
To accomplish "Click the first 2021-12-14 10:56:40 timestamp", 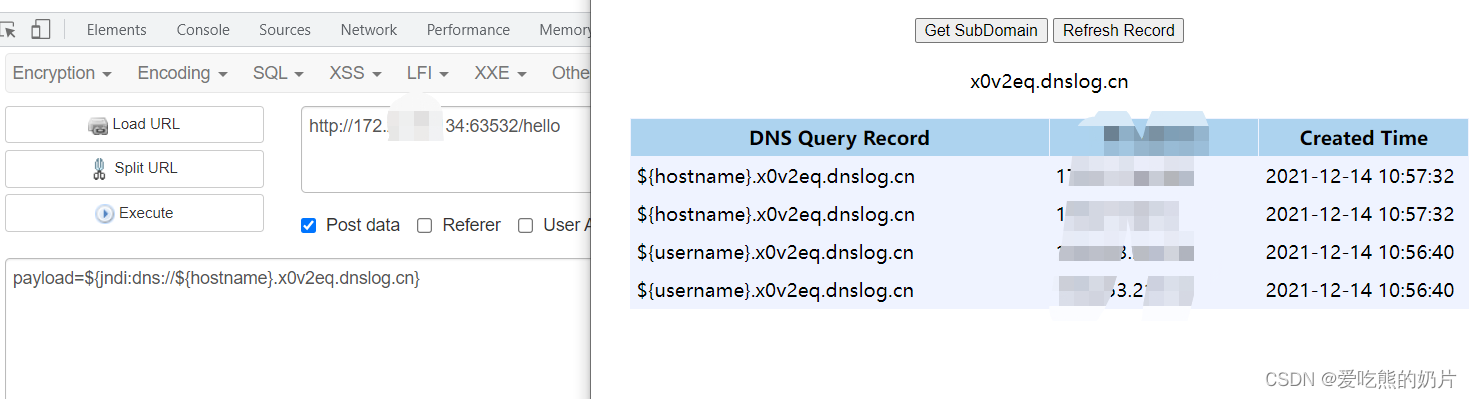I will coord(1359,253).
